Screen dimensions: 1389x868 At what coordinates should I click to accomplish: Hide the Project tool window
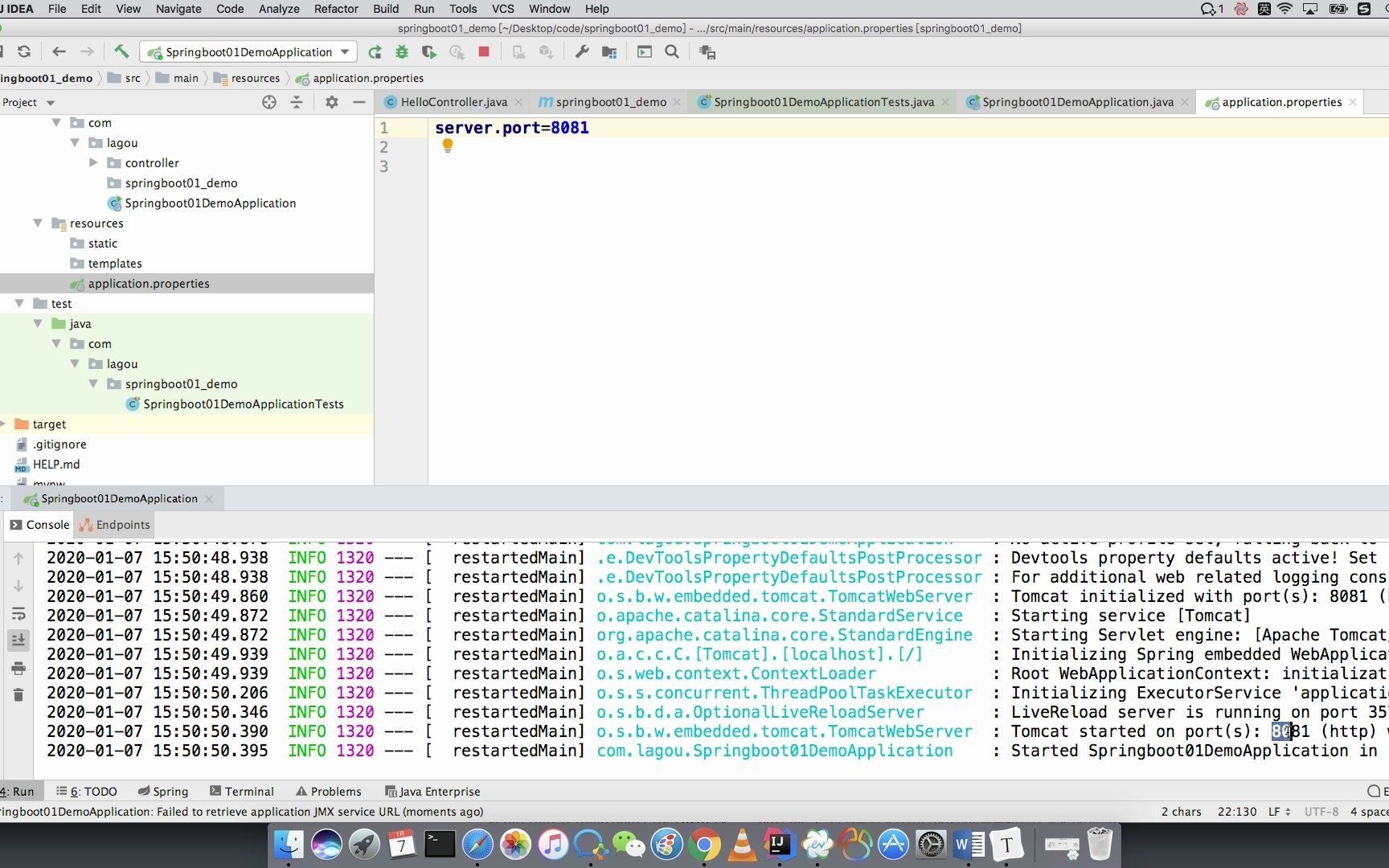coord(359,102)
